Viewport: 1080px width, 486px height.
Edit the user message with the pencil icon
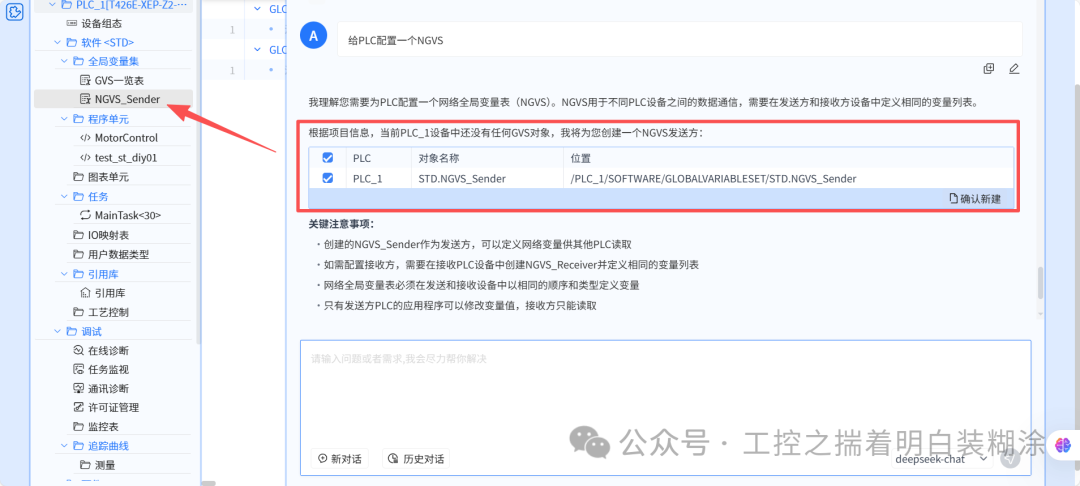(x=1013, y=69)
